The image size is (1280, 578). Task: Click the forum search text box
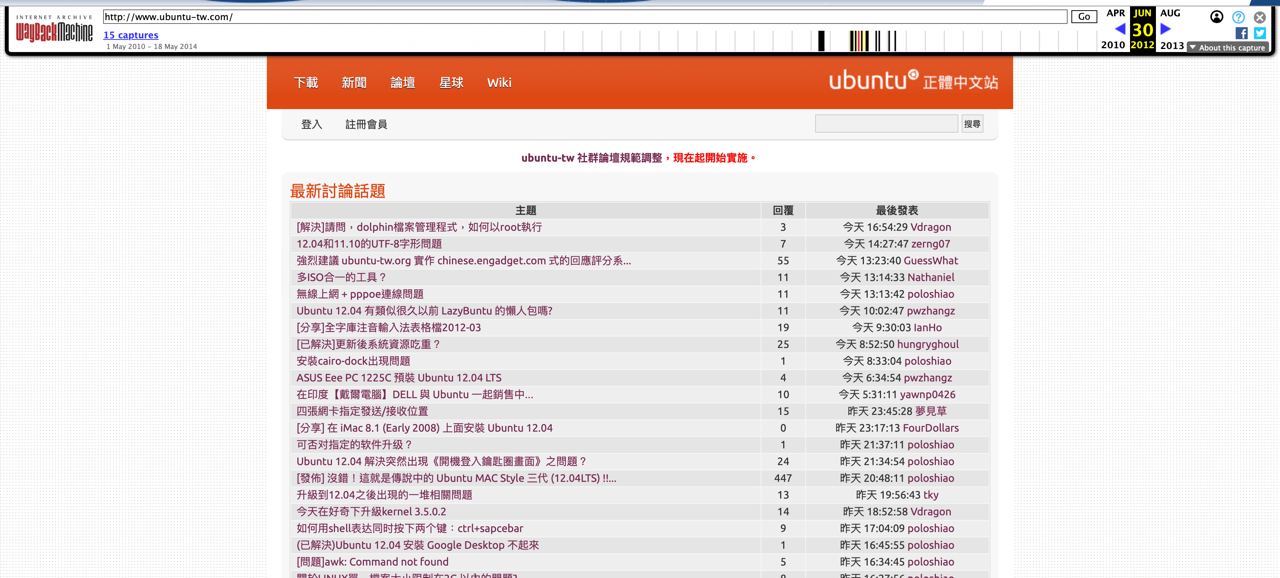point(886,124)
